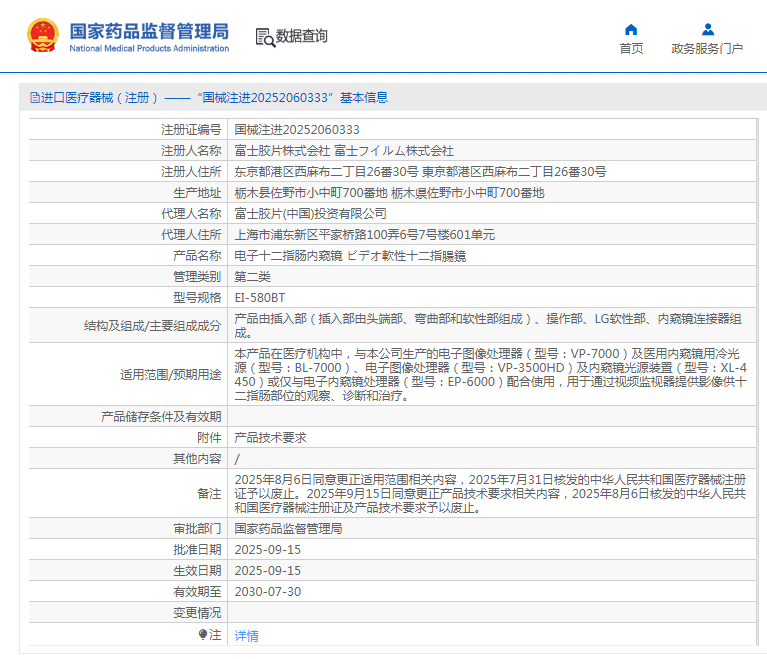Select attachment 产品技术要求
767x659 pixels.
click(271, 438)
